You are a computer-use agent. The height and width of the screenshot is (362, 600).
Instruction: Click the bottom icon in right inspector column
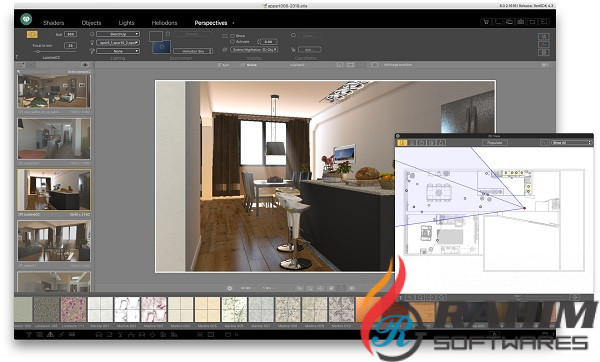coord(544,52)
